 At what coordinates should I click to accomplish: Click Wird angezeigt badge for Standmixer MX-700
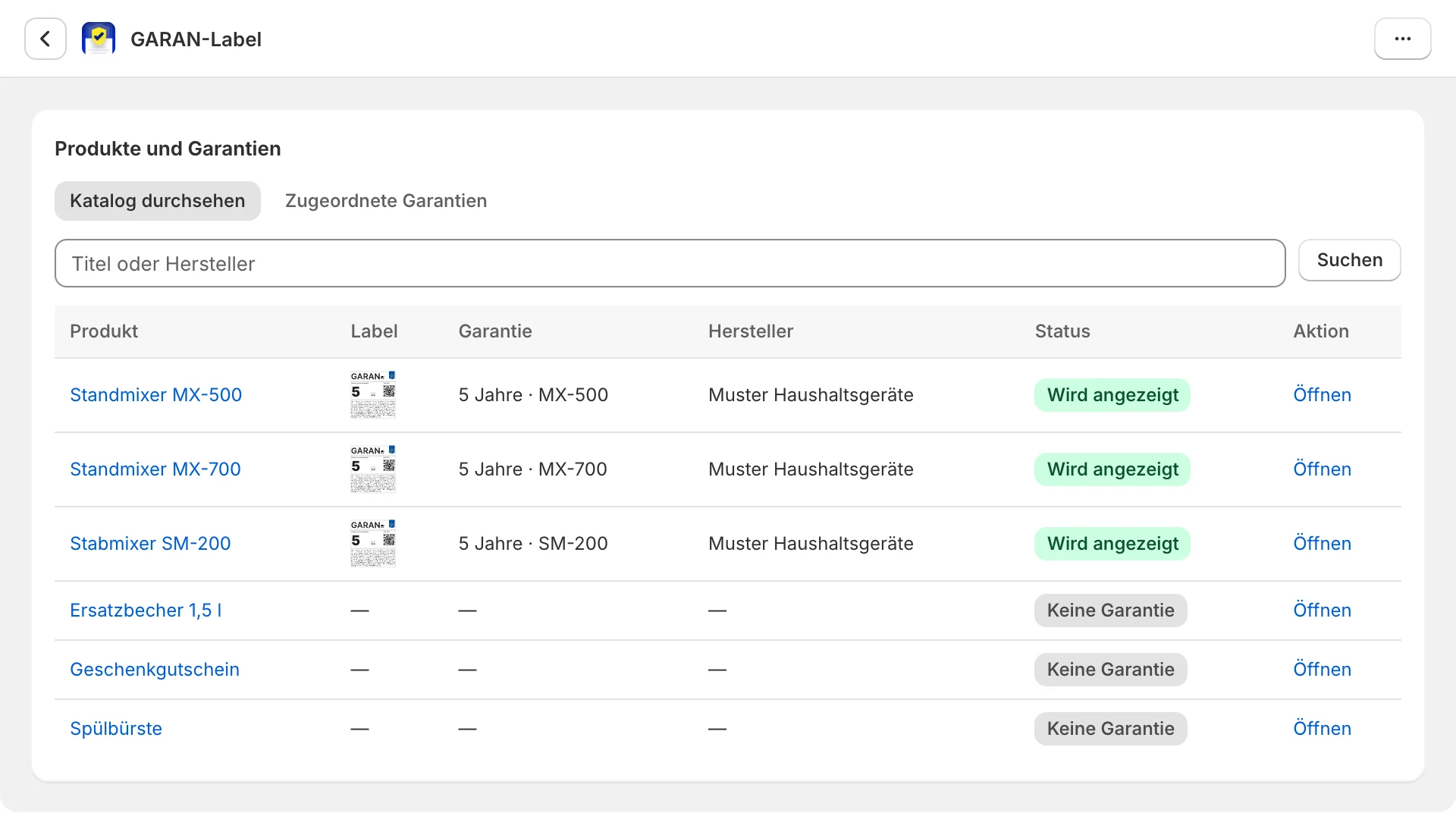pos(1112,469)
